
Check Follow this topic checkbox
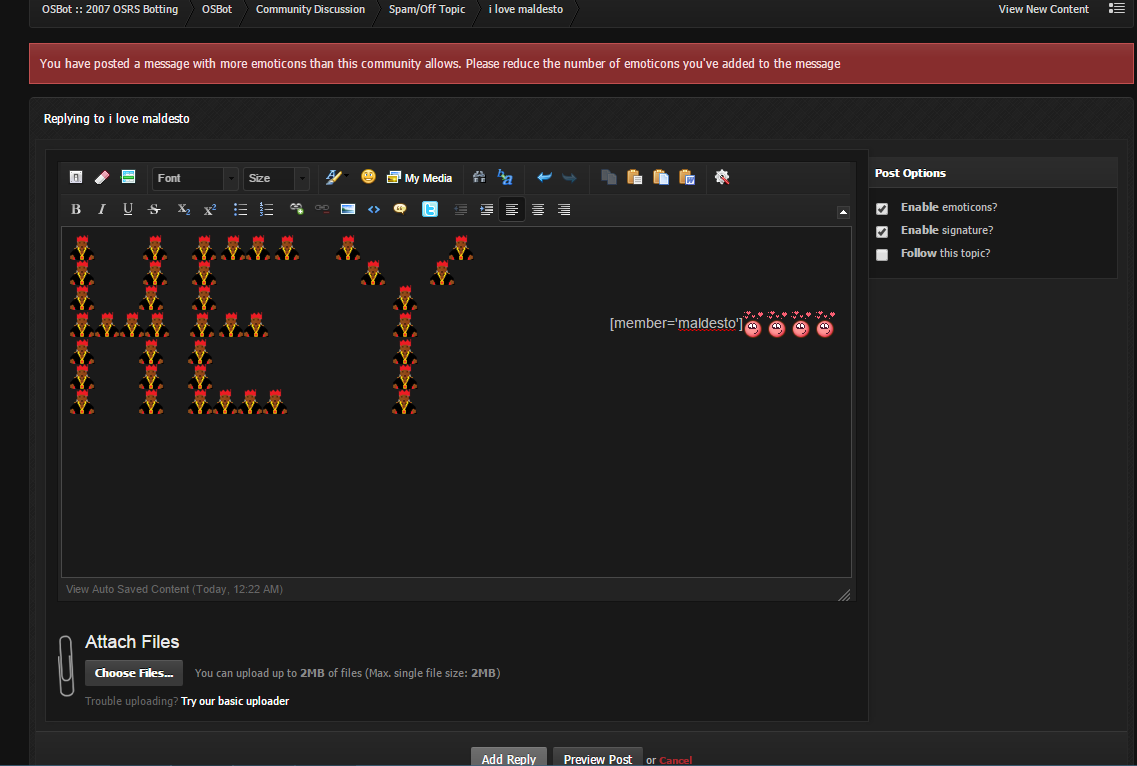882,255
